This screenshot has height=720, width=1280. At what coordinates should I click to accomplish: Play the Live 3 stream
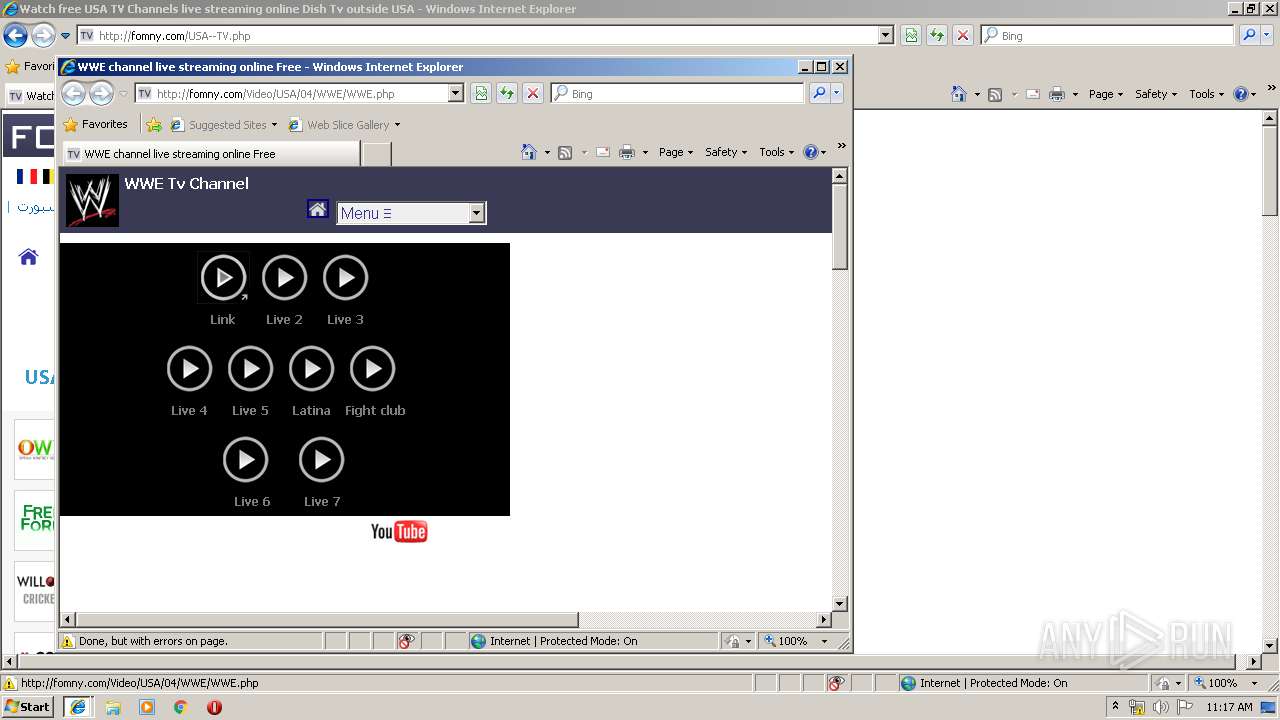[345, 278]
